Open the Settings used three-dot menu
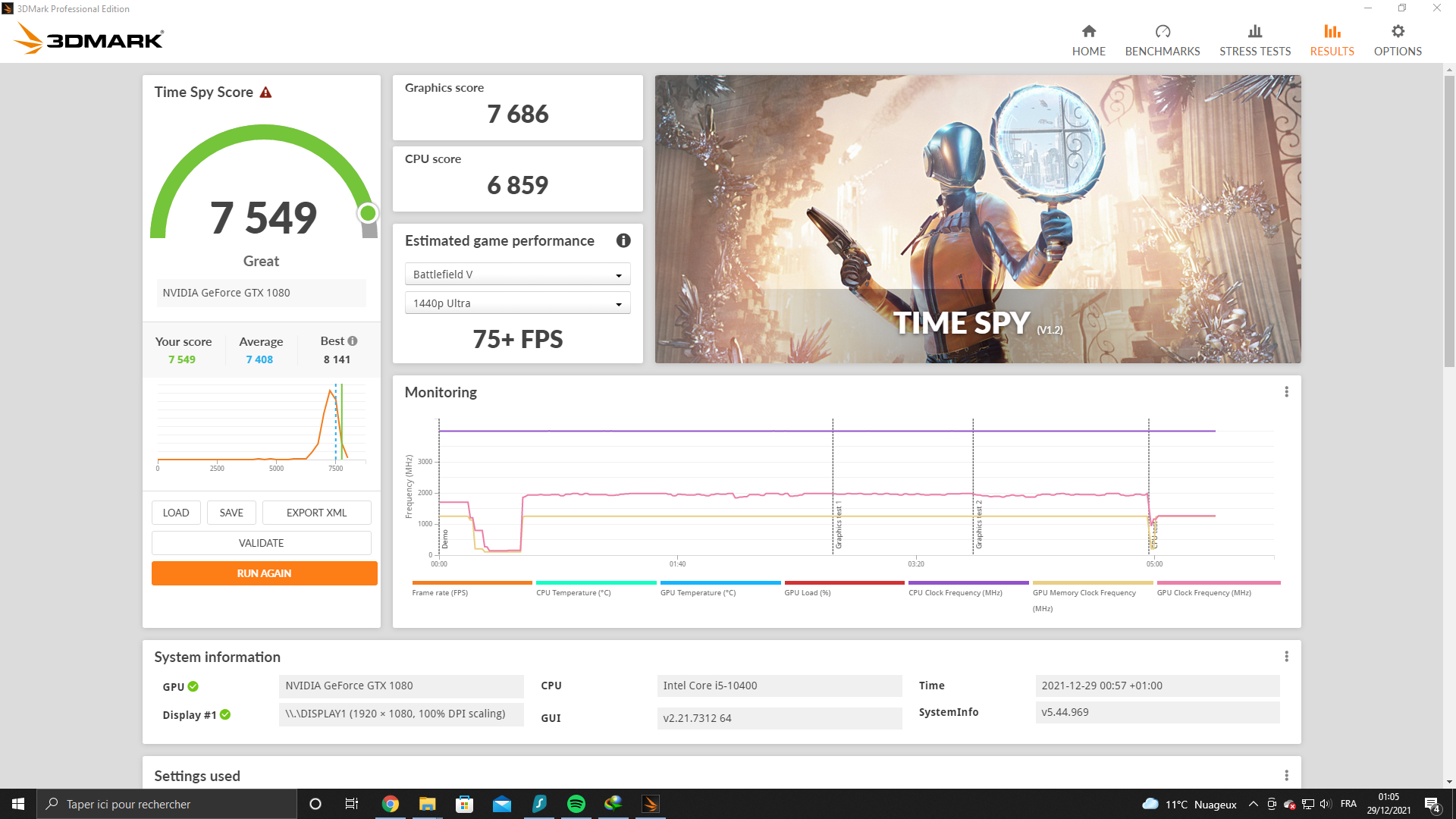This screenshot has width=1456, height=819. click(x=1286, y=776)
